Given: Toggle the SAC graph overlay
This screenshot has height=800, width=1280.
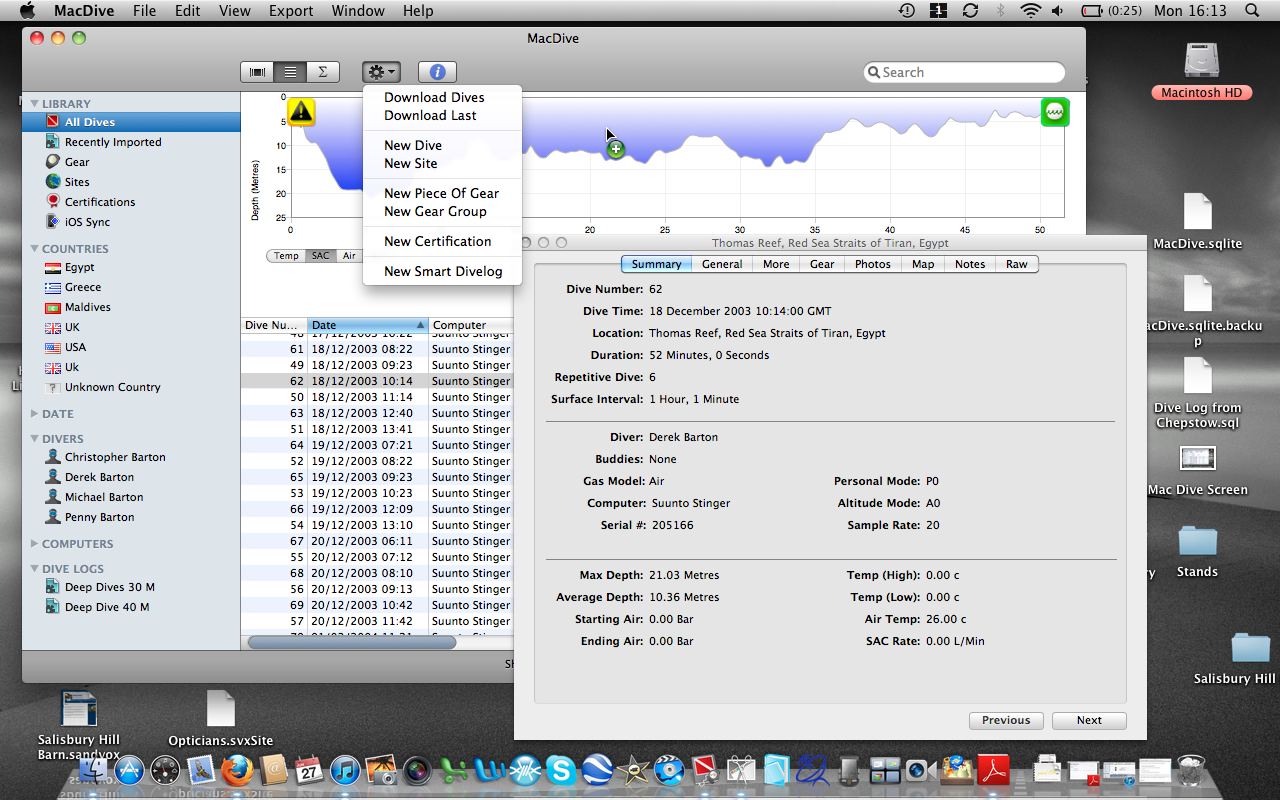Looking at the screenshot, I should [320, 256].
